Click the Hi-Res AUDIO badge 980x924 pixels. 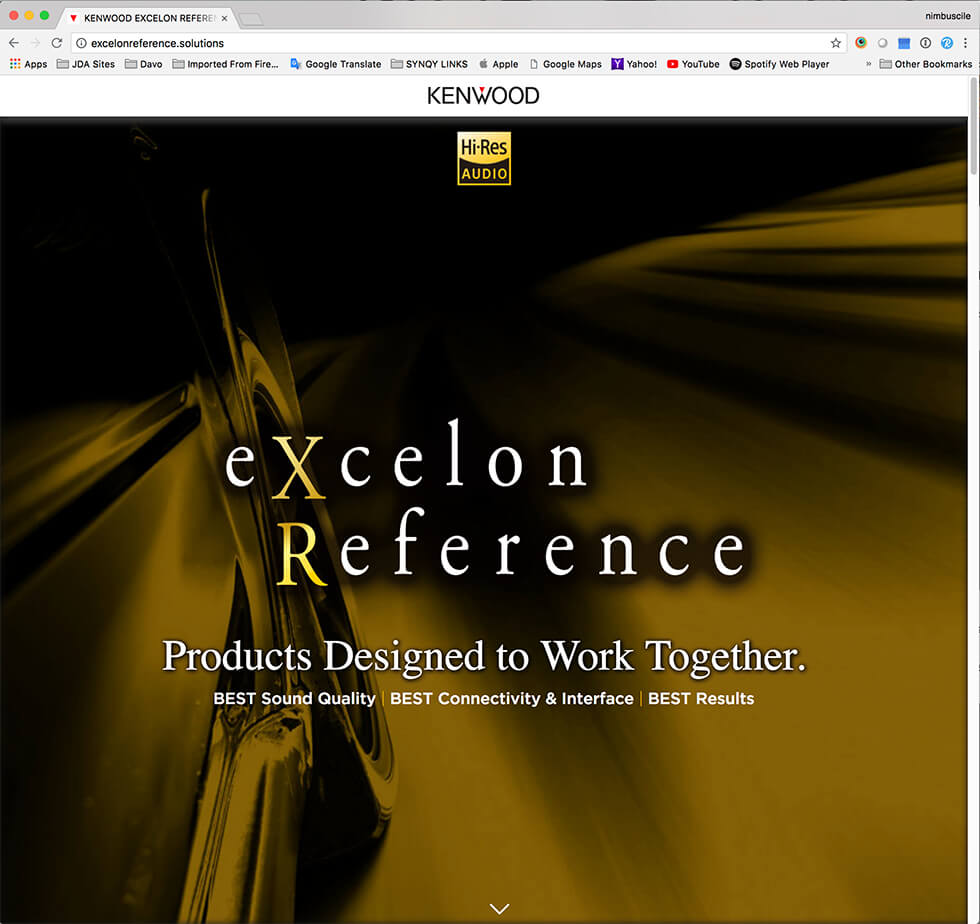click(x=484, y=158)
